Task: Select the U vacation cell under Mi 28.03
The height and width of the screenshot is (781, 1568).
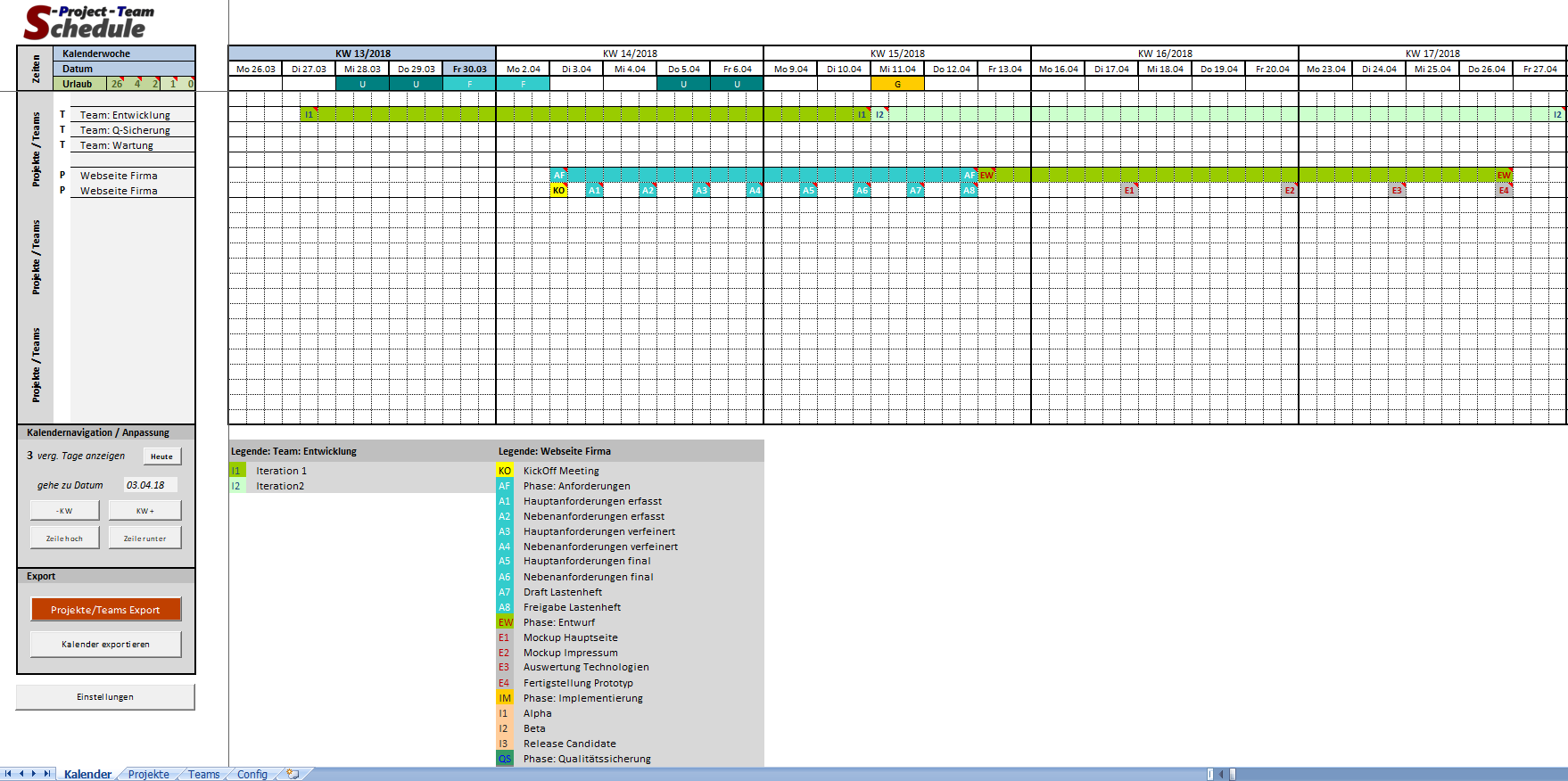Action: click(x=362, y=84)
